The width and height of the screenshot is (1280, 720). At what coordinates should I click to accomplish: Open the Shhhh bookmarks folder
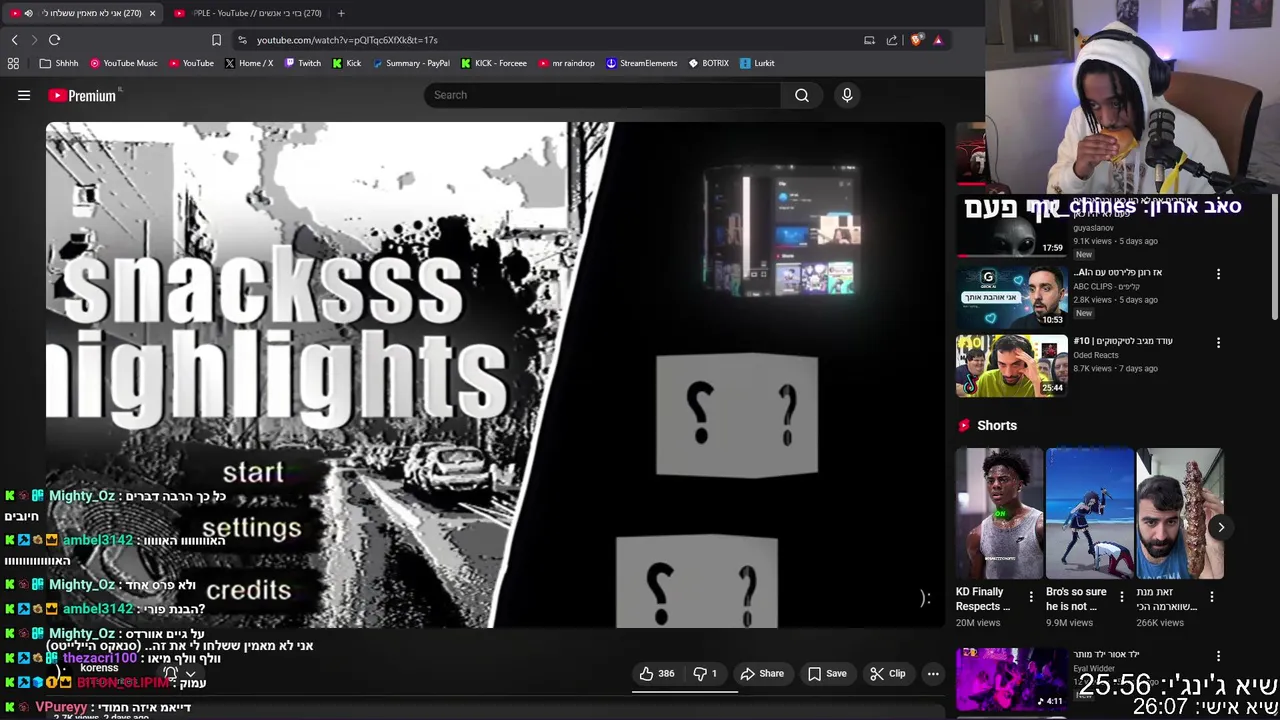pos(59,63)
